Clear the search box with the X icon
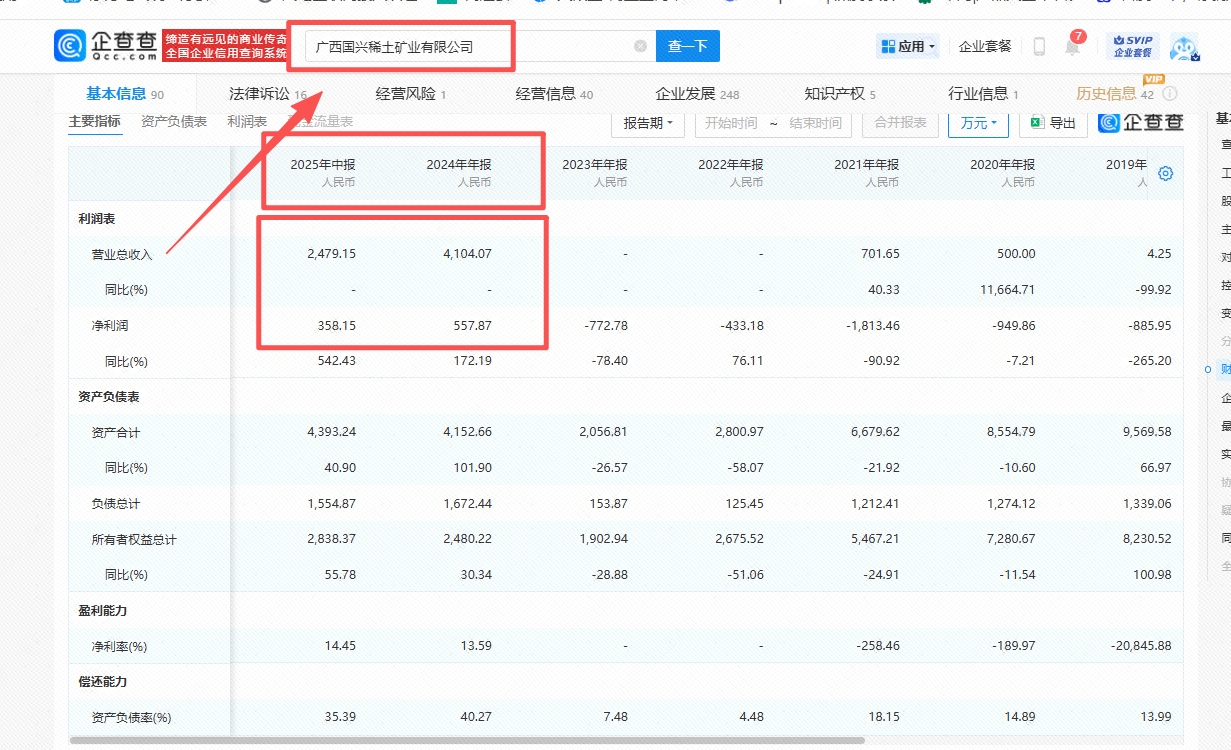The image size is (1231, 750). pos(640,46)
